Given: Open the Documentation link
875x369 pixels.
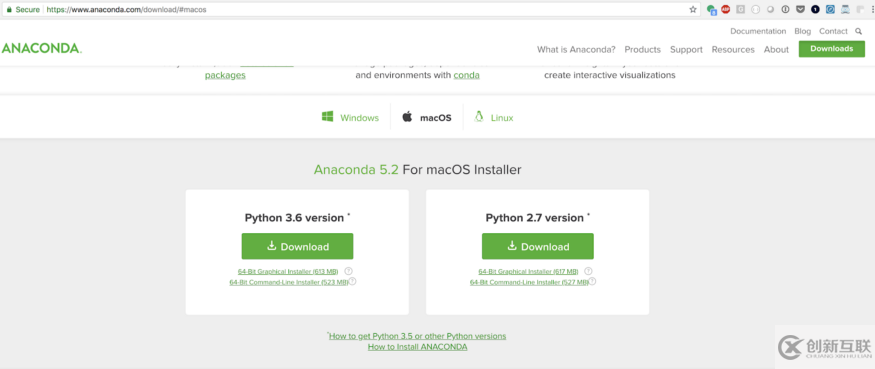Looking at the screenshot, I should coord(758,31).
